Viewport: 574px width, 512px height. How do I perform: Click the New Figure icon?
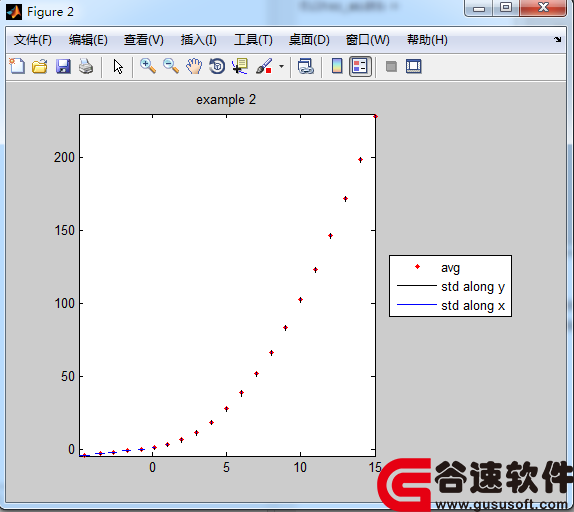[x=17, y=67]
